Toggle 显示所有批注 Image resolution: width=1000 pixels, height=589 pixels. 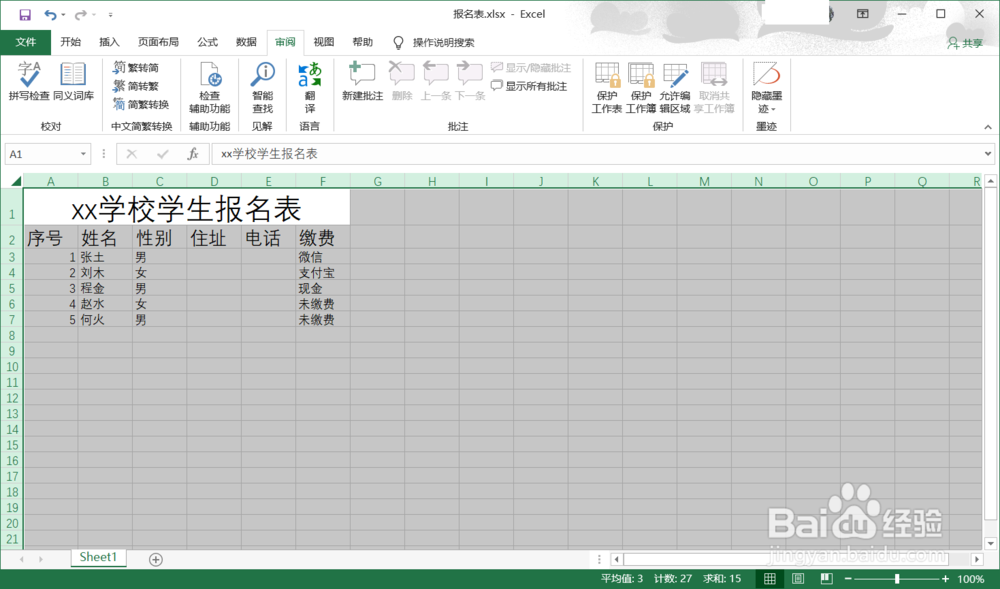(x=529, y=86)
